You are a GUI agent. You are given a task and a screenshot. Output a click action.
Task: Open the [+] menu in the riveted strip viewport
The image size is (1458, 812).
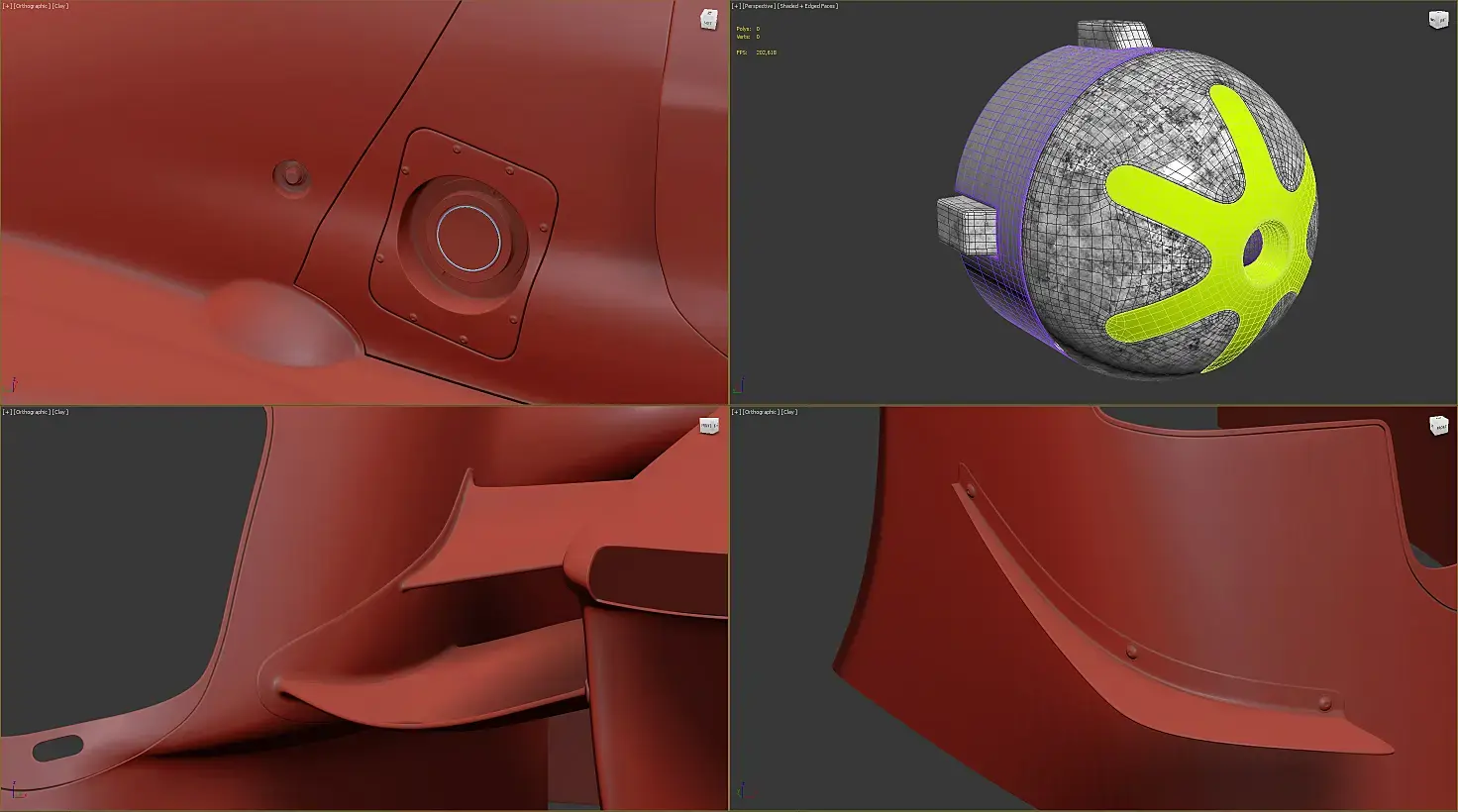(736, 412)
